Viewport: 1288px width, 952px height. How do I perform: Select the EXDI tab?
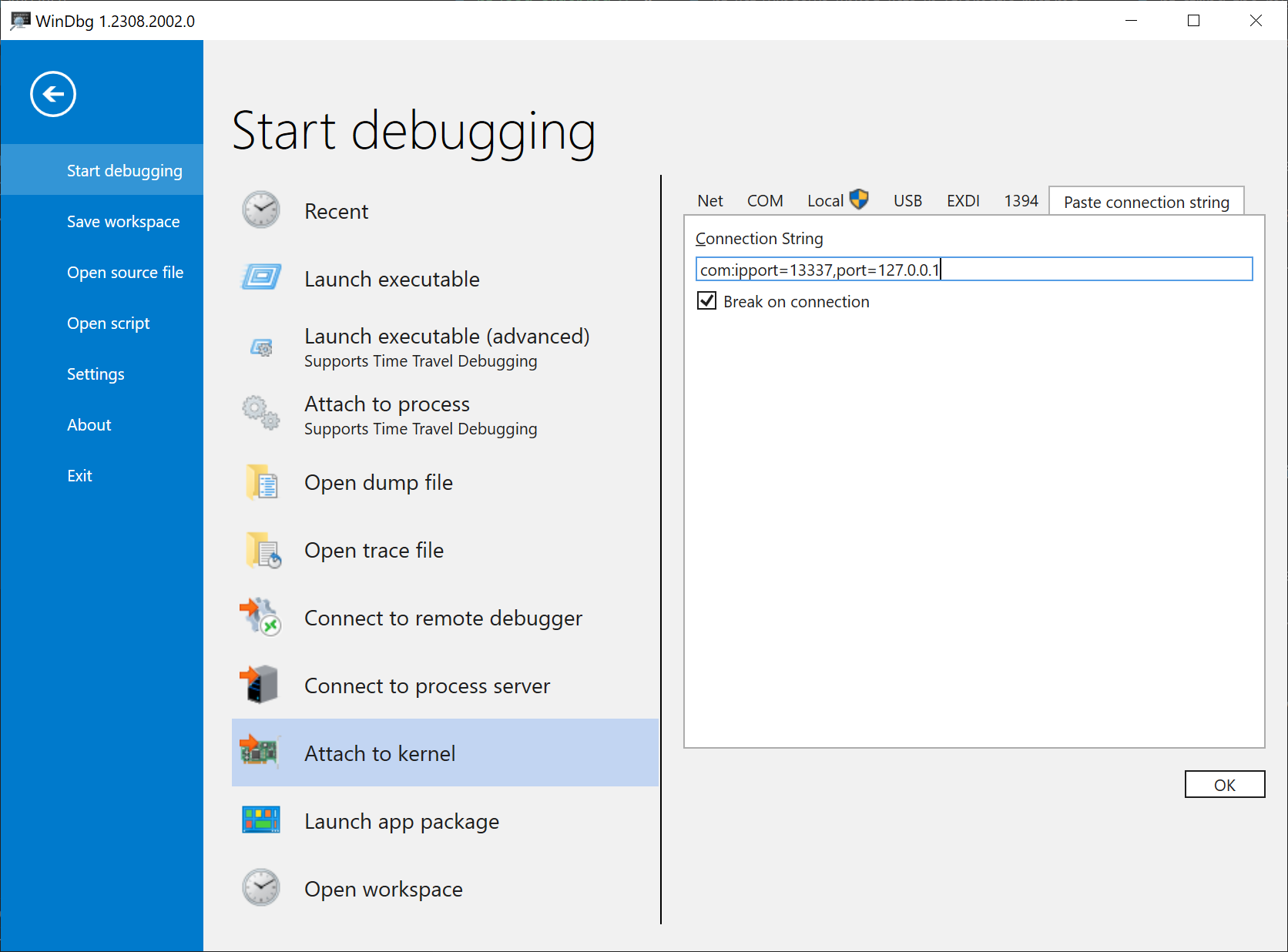962,201
